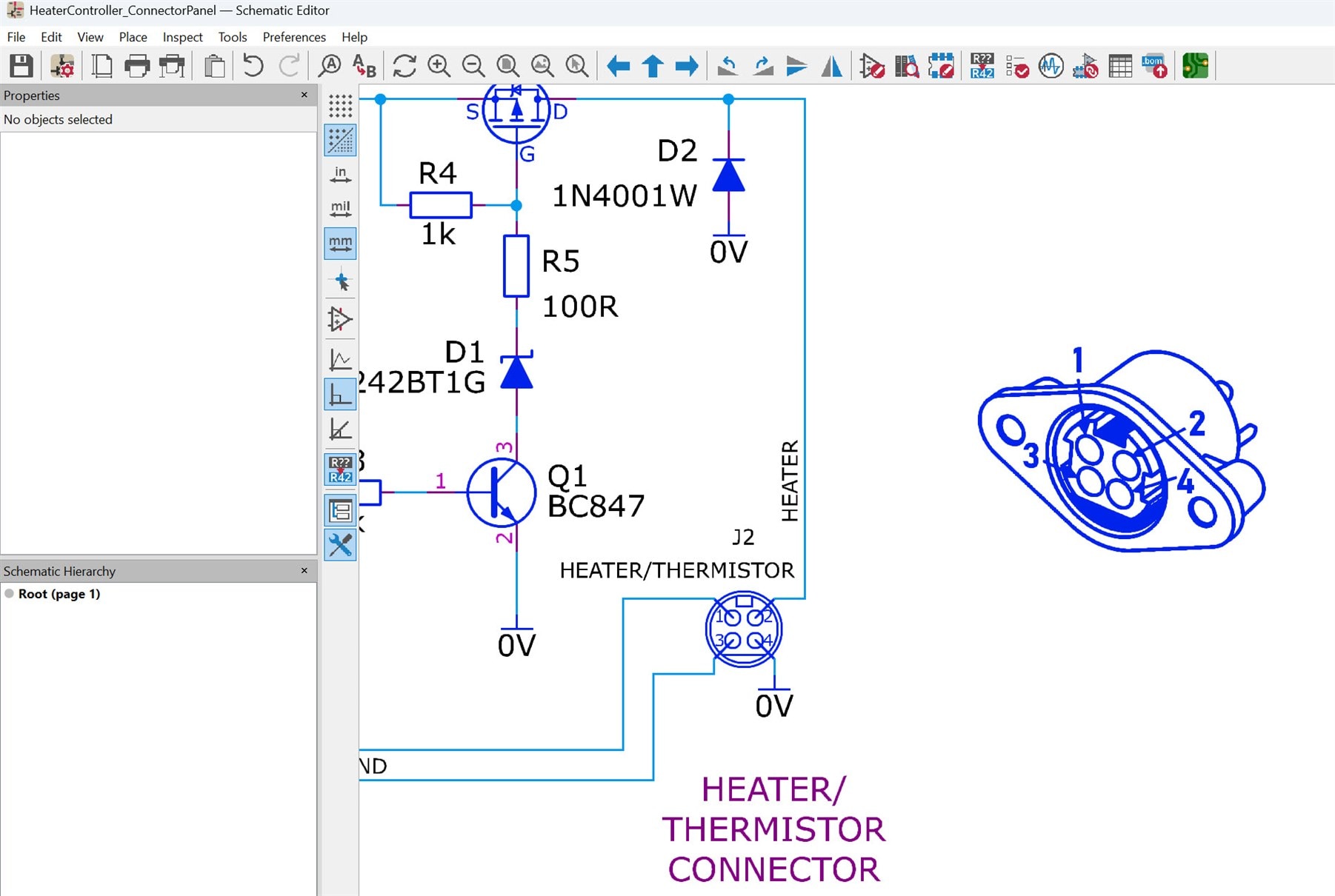
Task: Open the Symbol Editor tool
Action: [872, 66]
